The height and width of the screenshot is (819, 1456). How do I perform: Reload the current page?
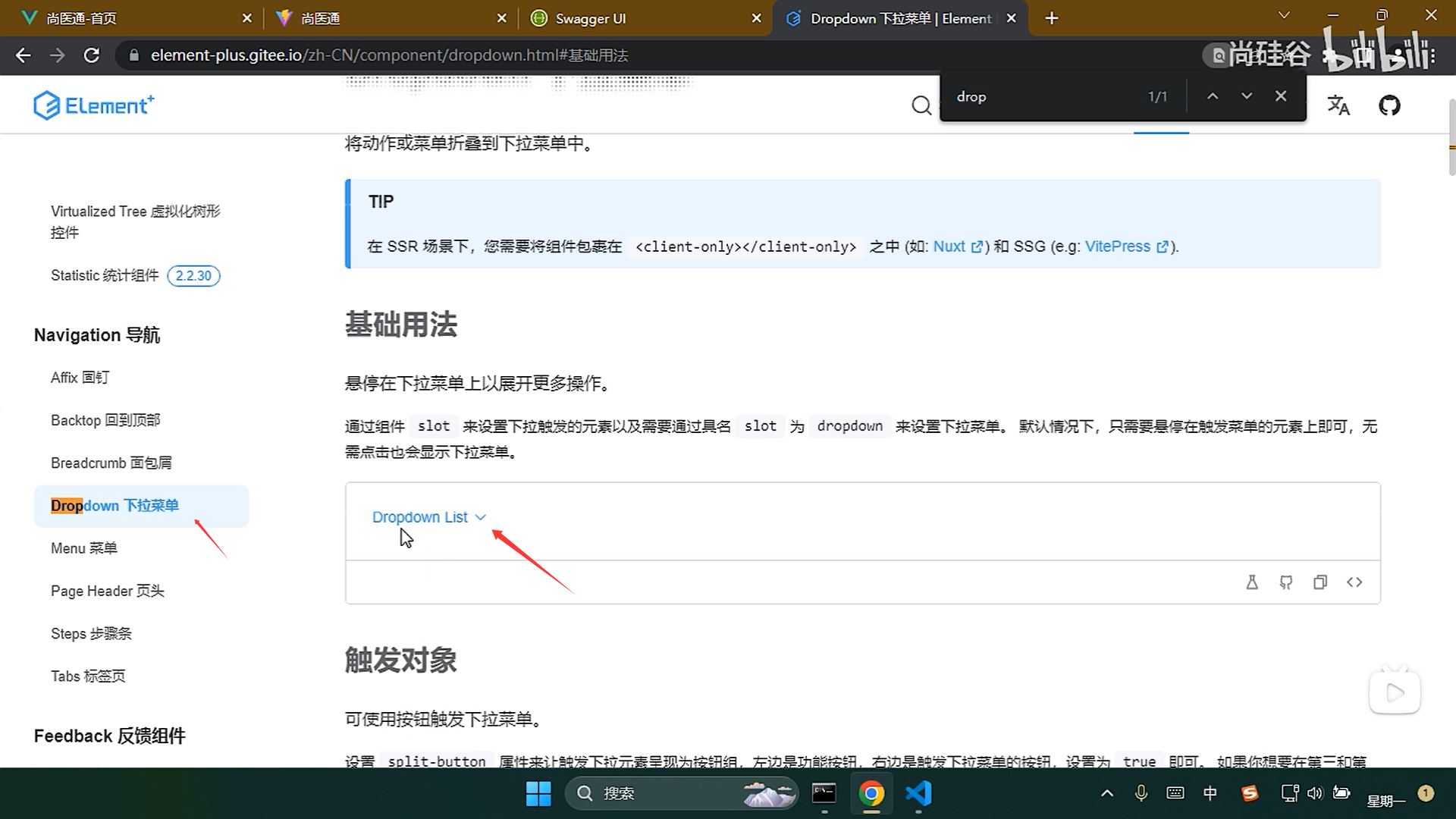pos(92,55)
